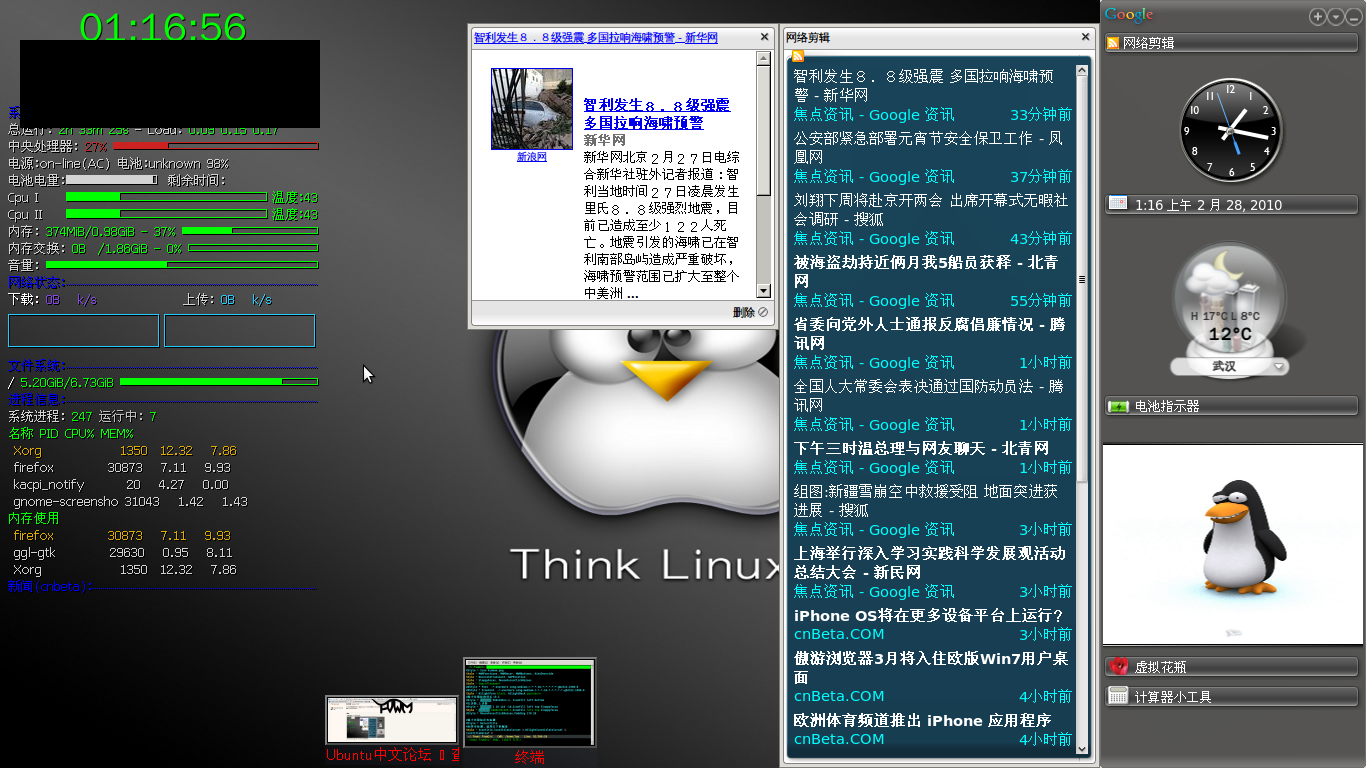The height and width of the screenshot is (768, 1366).
Task: Open the 计算器小工具 gadget bar
Action: (1231, 696)
